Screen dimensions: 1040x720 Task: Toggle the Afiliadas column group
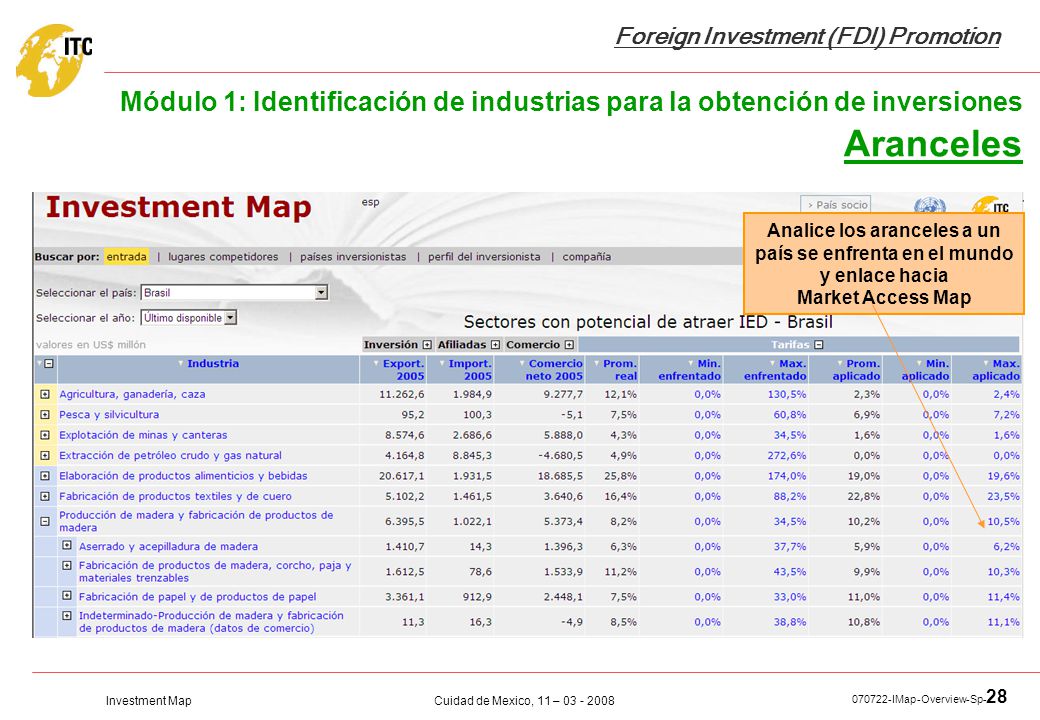[495, 345]
